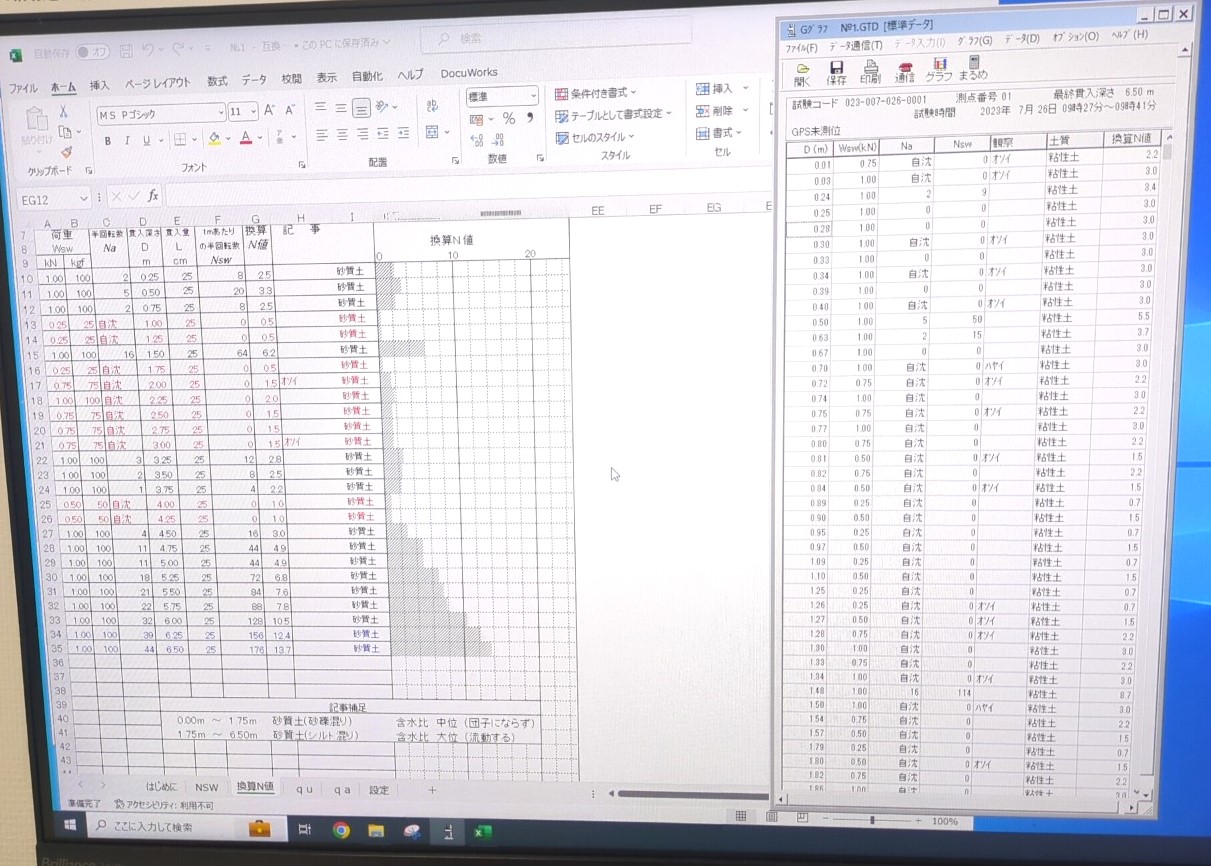Viewport: 1211px width, 866px height.
Task: Click the Excel zoom slider handle
Action: coord(872,820)
